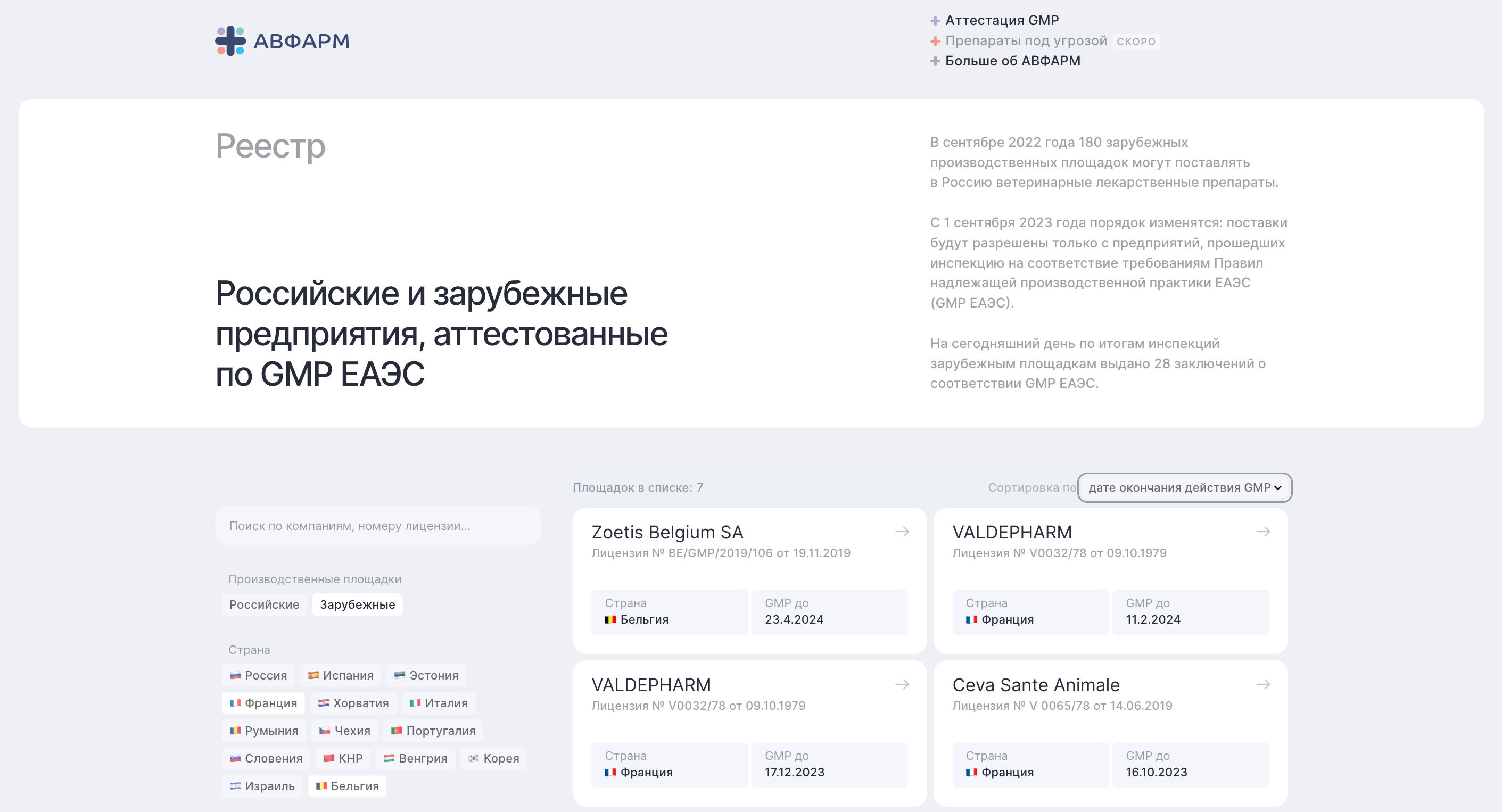Open Больше об АВФАРМ menu link
This screenshot has width=1502, height=812.
(1012, 61)
